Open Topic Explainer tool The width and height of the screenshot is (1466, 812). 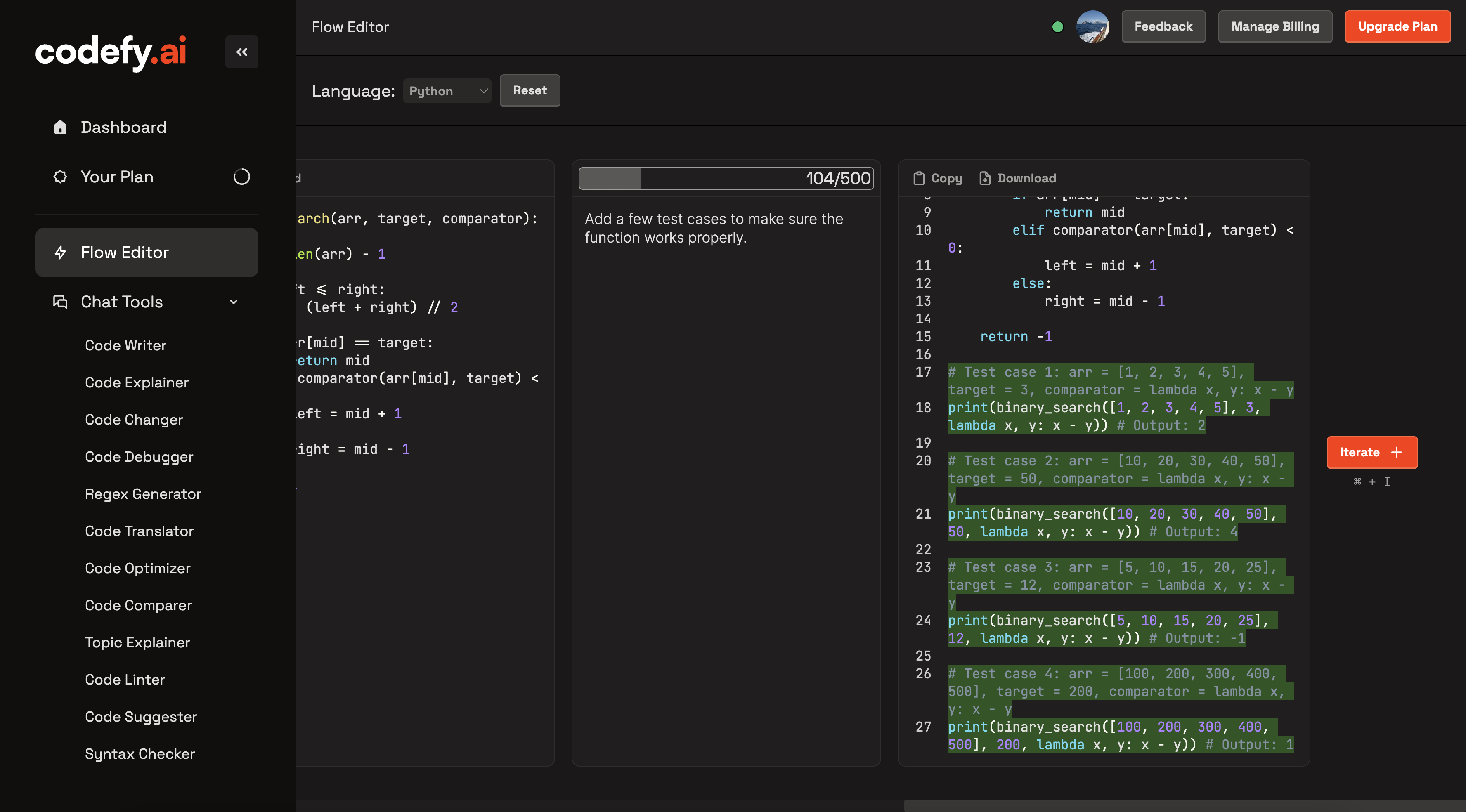pos(137,642)
